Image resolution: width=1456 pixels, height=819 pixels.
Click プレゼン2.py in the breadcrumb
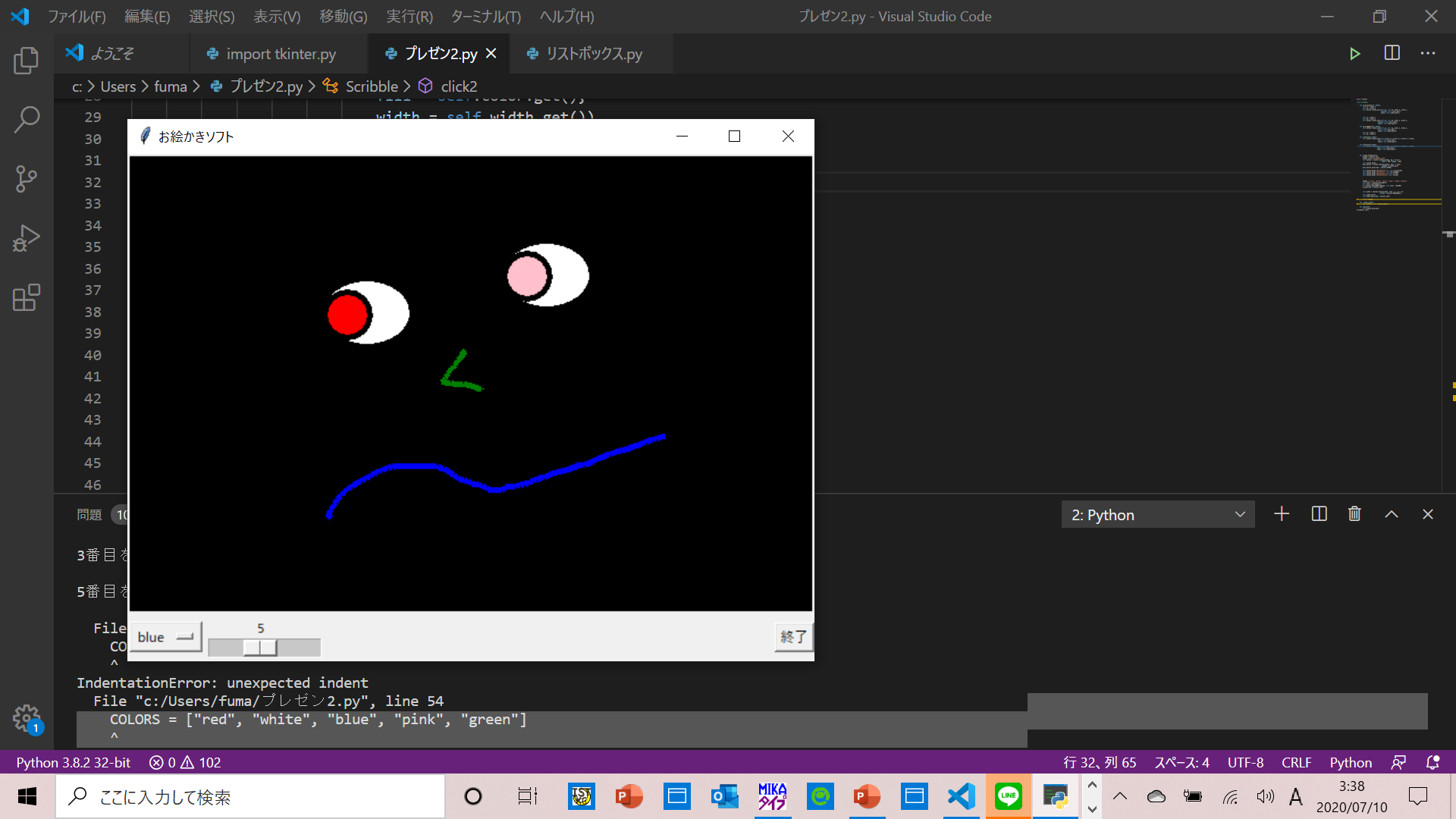tap(266, 86)
